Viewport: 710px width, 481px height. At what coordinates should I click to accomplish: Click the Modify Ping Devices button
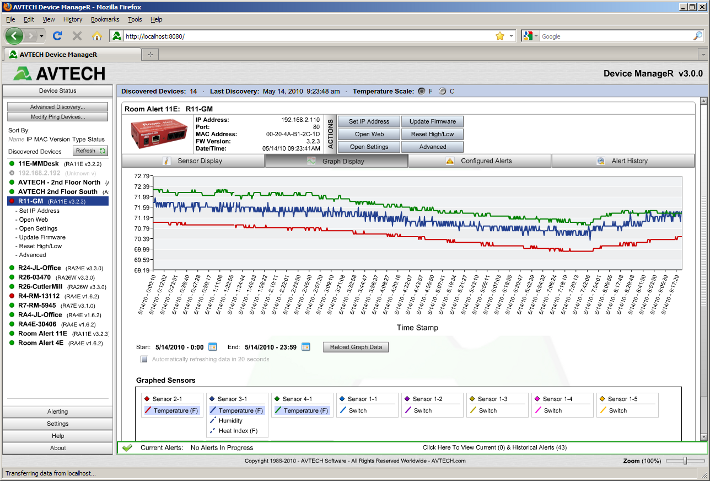58,117
